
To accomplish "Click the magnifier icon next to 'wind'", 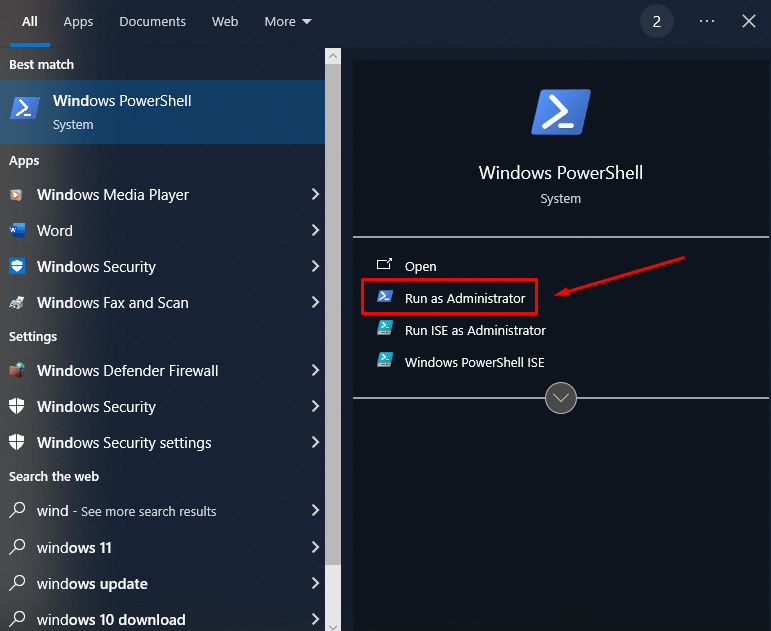I will 17,510.
